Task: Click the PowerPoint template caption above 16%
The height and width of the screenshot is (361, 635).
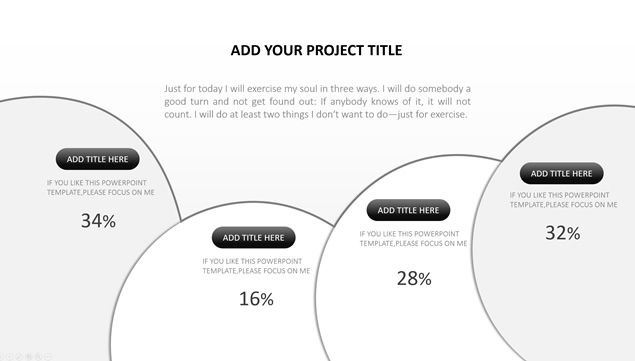Action: (x=256, y=266)
